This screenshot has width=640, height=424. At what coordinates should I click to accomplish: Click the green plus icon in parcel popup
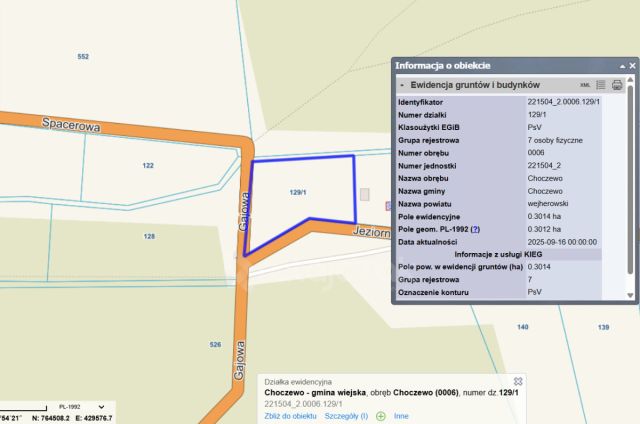(381, 416)
